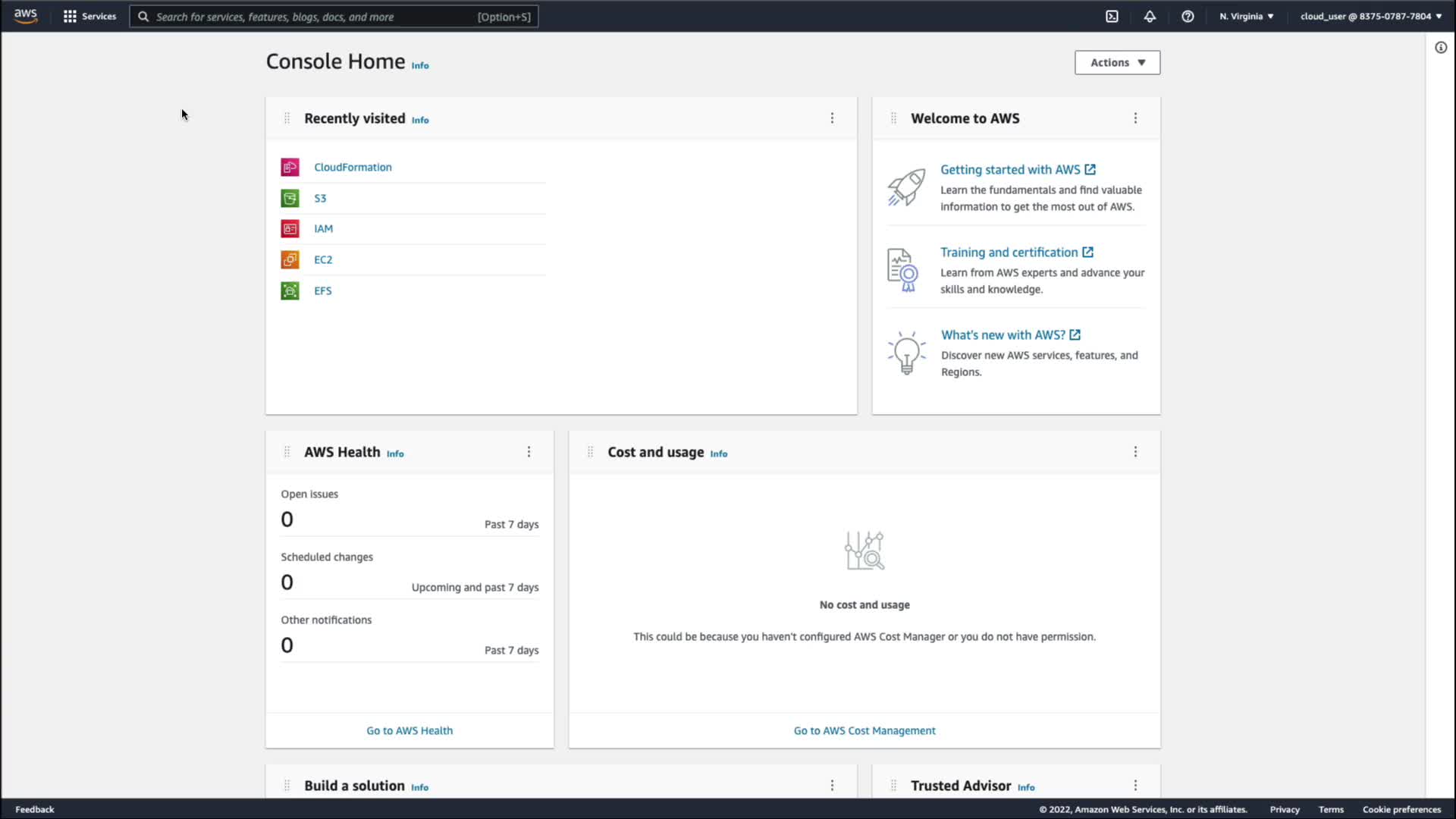The image size is (1456, 819).
Task: Expand the cloud_user account menu
Action: (x=1370, y=16)
